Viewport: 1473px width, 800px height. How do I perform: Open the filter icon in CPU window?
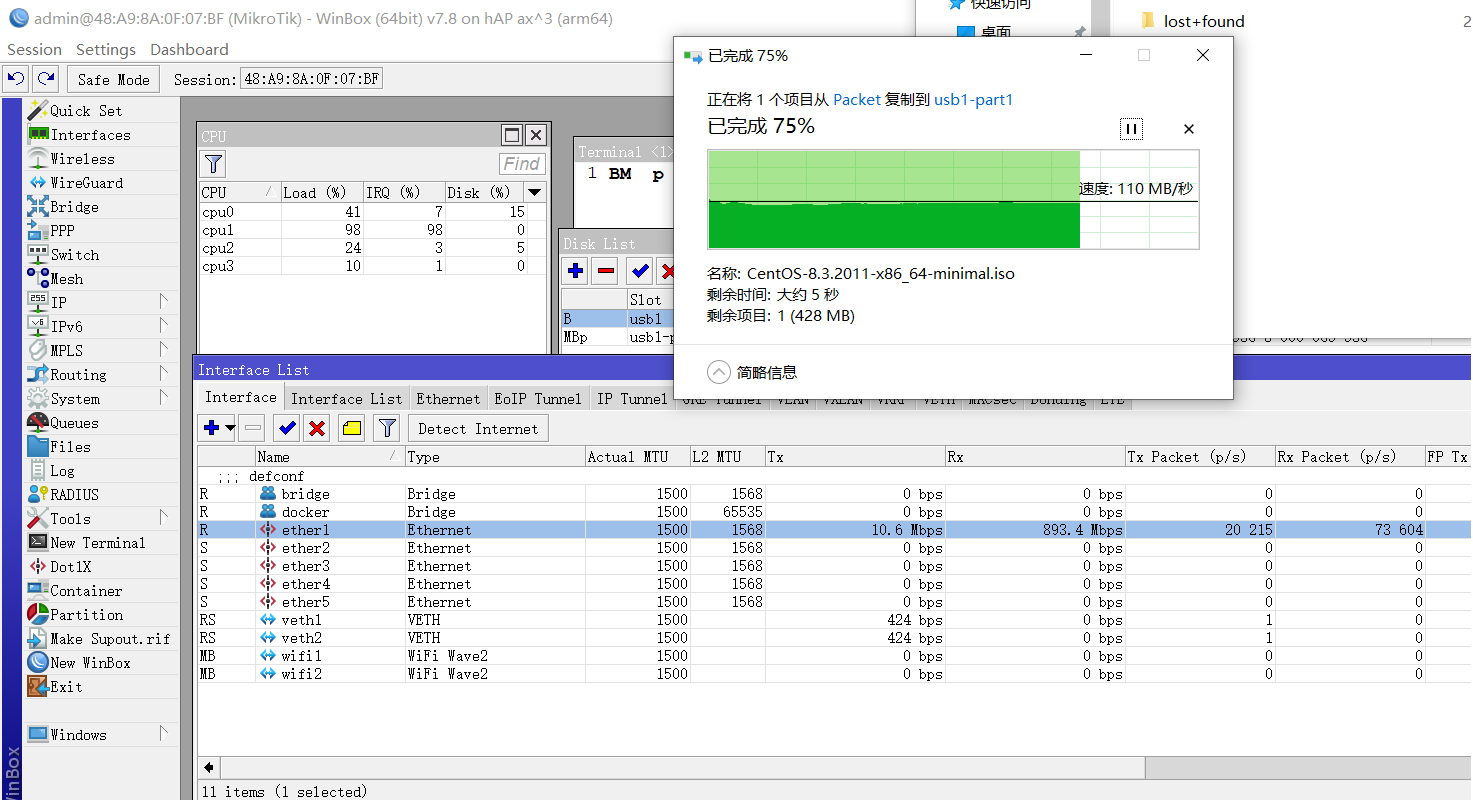click(x=213, y=164)
